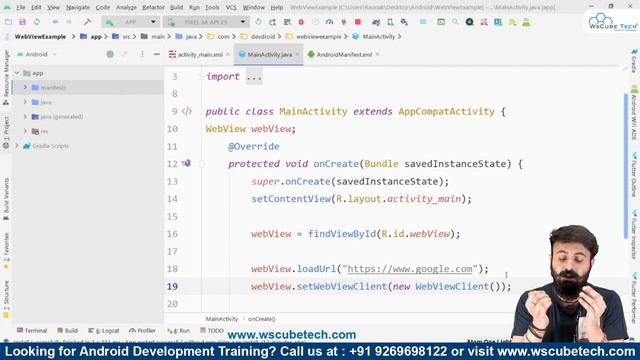Click the Run Anything terminal icon

tap(441, 22)
